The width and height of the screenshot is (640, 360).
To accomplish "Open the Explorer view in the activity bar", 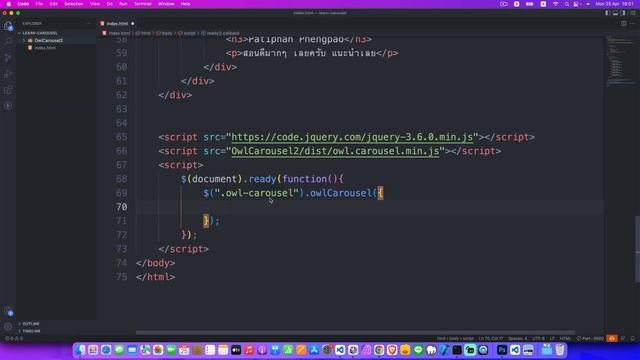I will (8, 26).
